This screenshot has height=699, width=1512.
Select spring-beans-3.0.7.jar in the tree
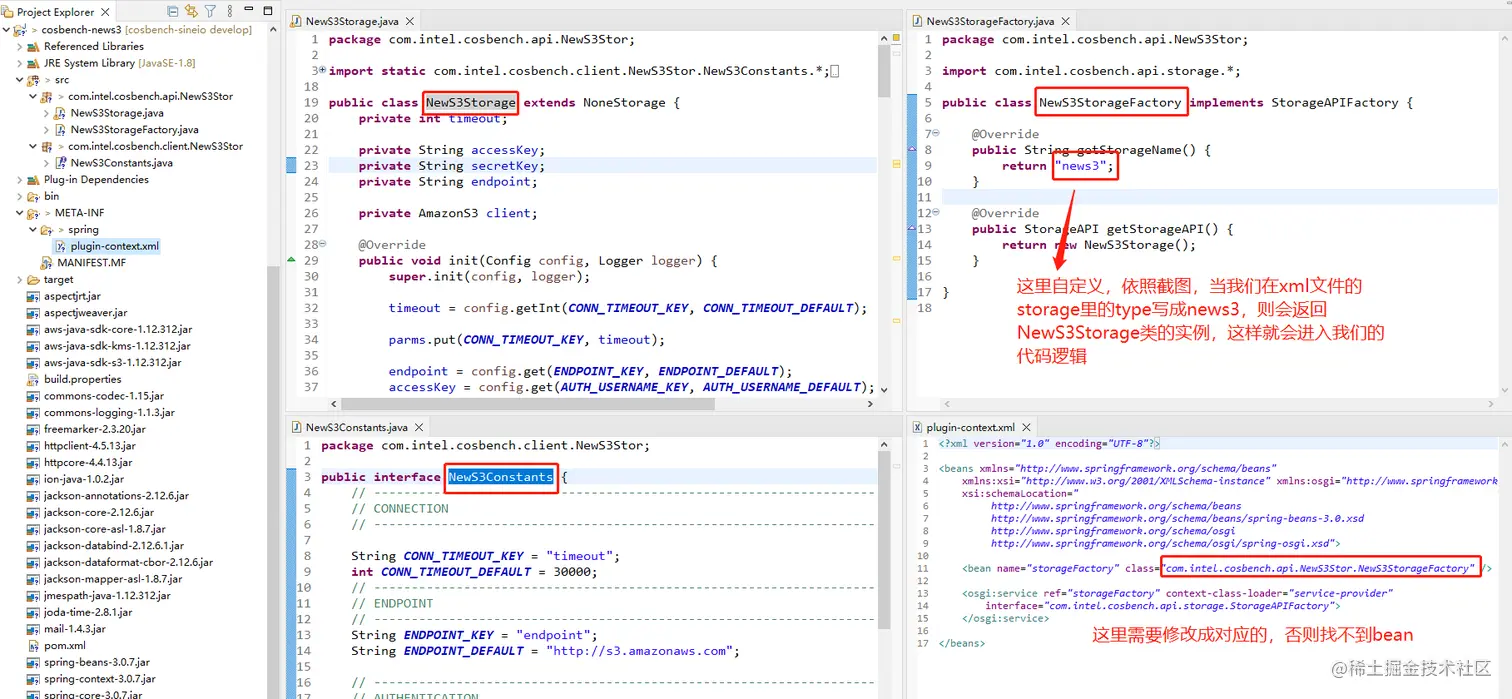click(x=96, y=663)
